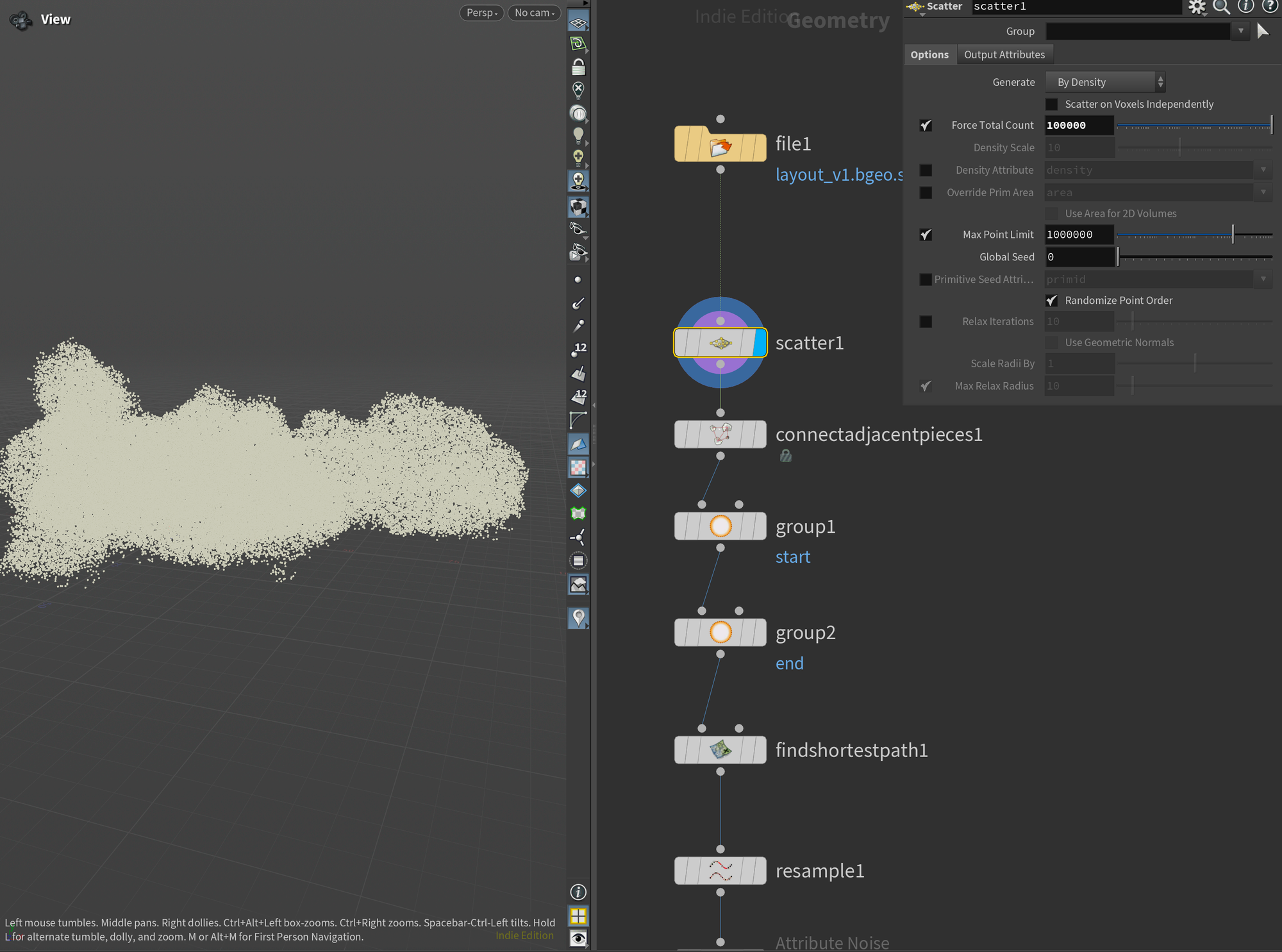Viewport: 1282px width, 952px height.
Task: Select the Output Attributes tab
Action: (x=1003, y=53)
